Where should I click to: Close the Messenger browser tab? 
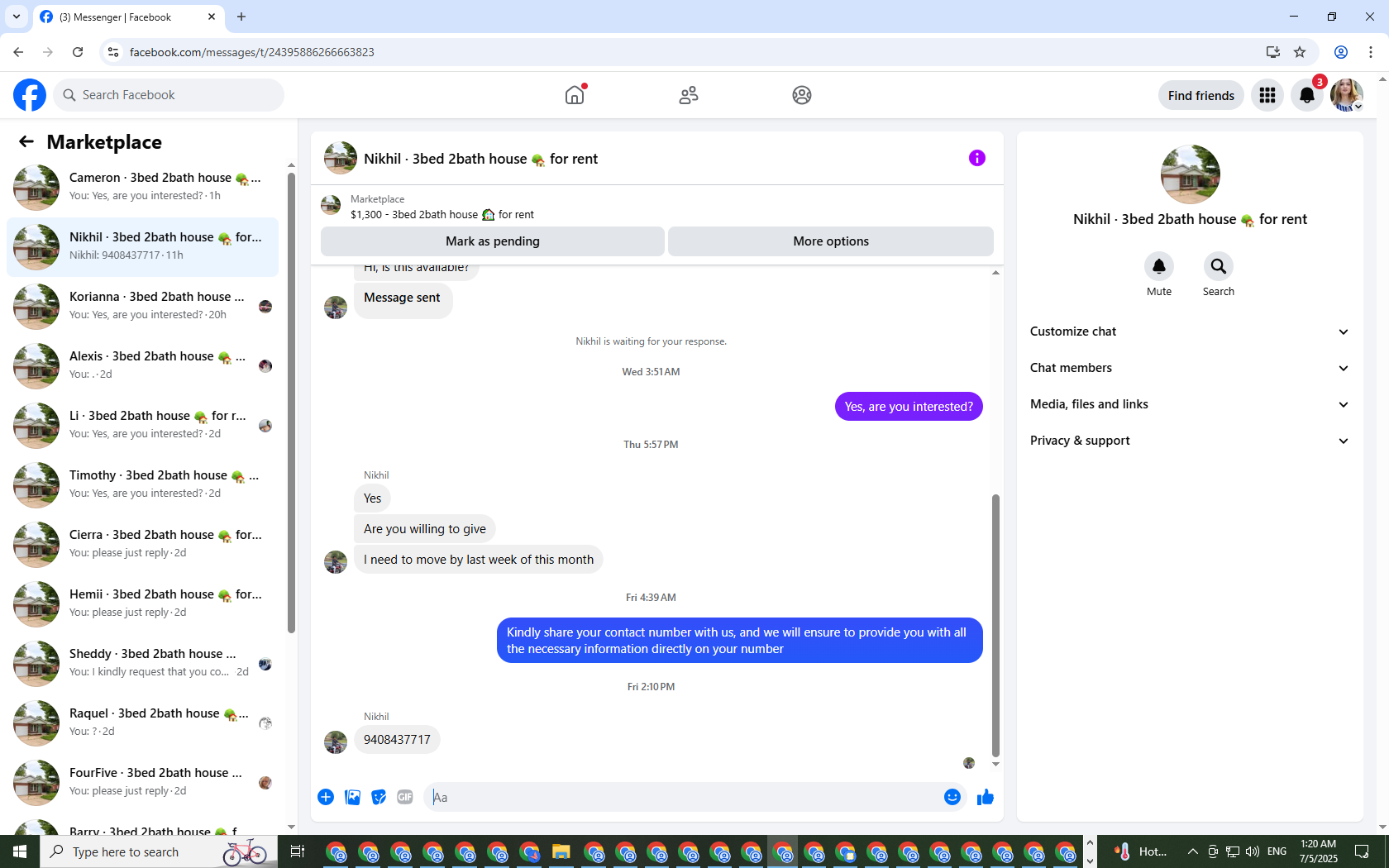click(212, 17)
